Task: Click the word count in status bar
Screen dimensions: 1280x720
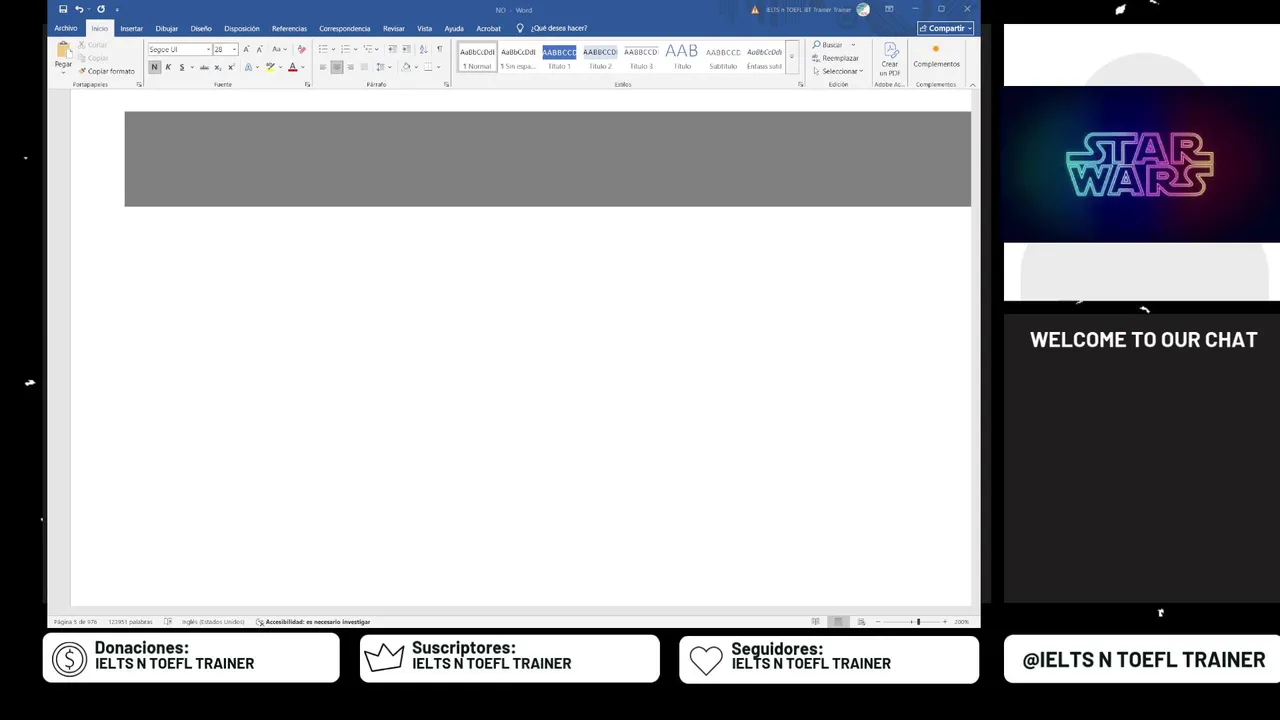Action: [130, 622]
